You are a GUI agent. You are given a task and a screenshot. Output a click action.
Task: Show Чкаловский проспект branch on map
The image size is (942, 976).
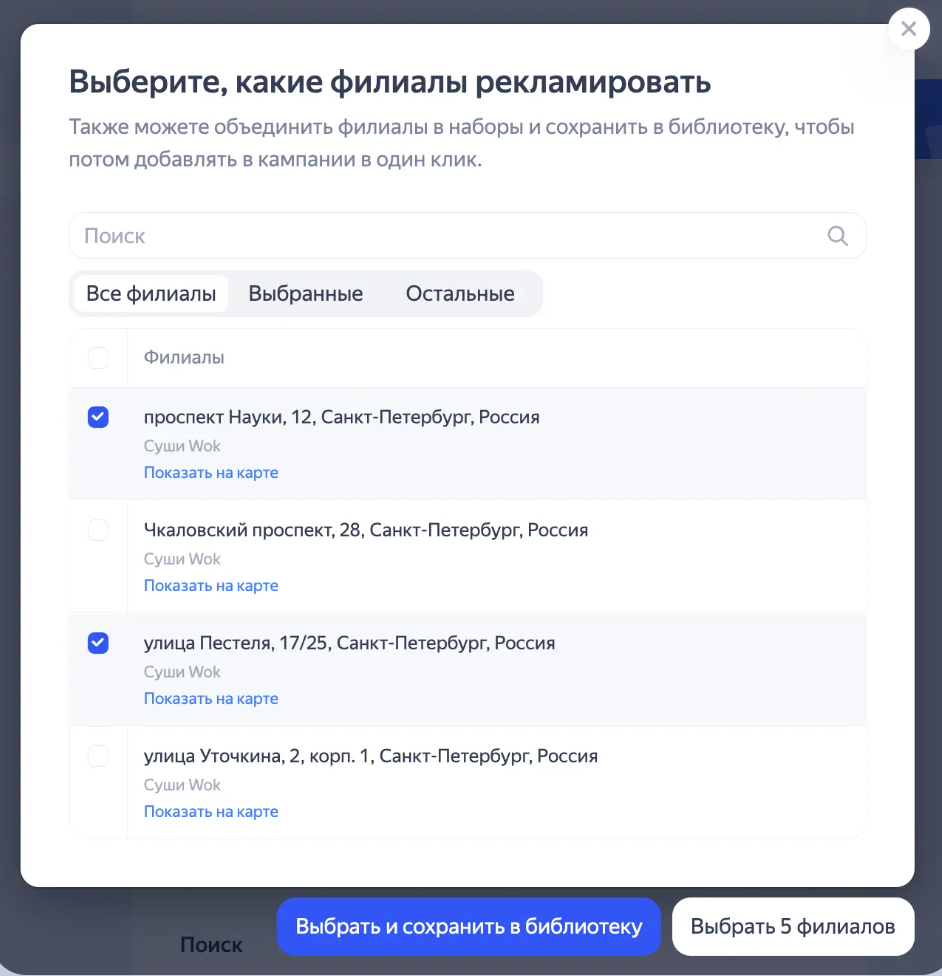[x=211, y=586]
